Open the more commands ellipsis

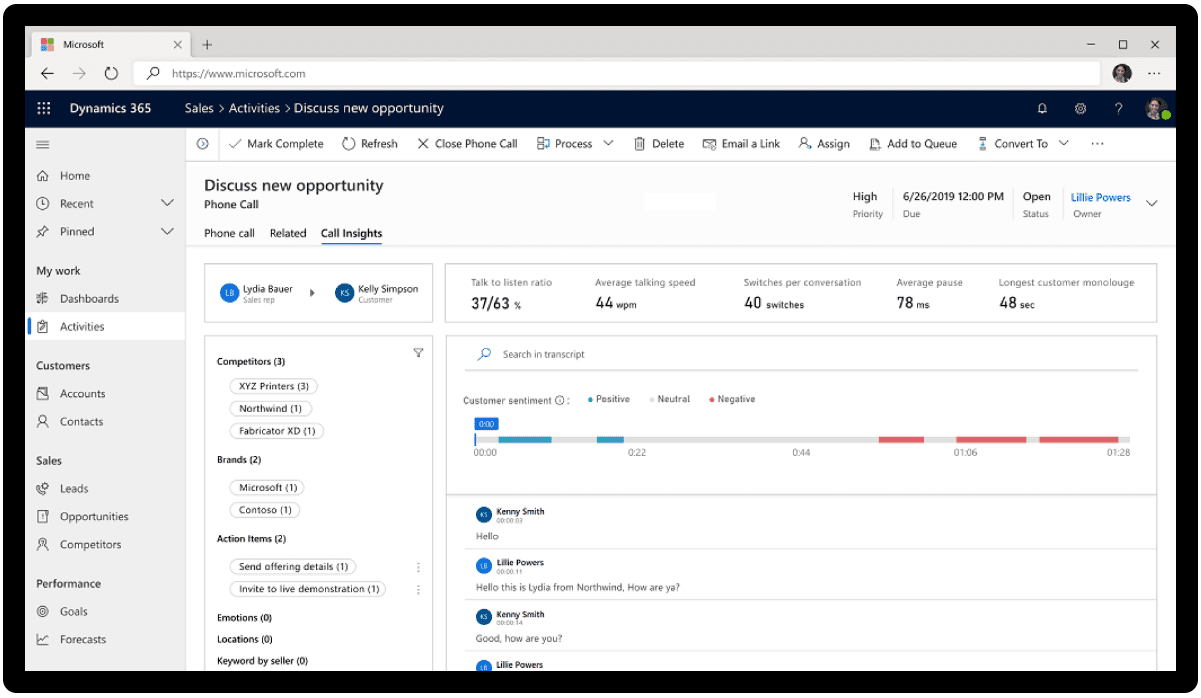[1097, 144]
